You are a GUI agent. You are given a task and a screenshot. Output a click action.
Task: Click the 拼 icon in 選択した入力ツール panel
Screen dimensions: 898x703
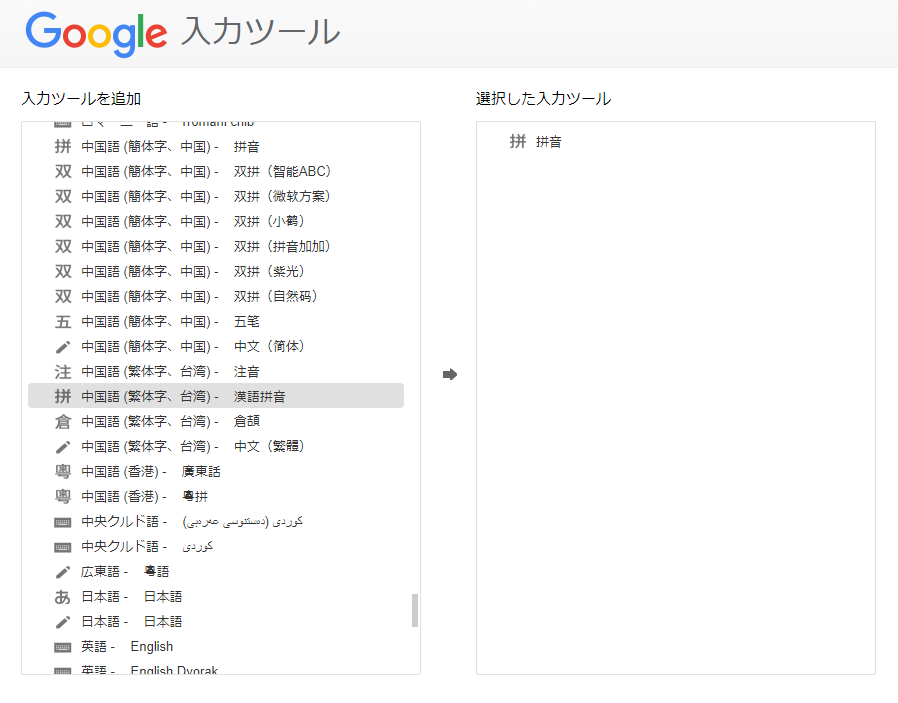point(518,141)
